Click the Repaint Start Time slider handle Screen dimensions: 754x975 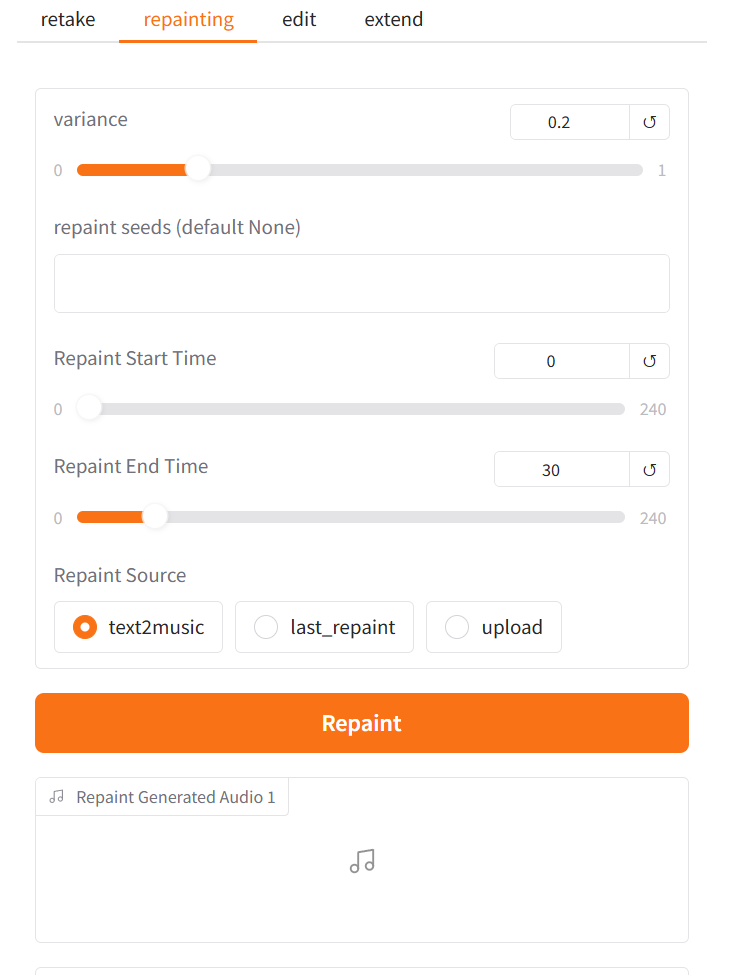point(90,408)
